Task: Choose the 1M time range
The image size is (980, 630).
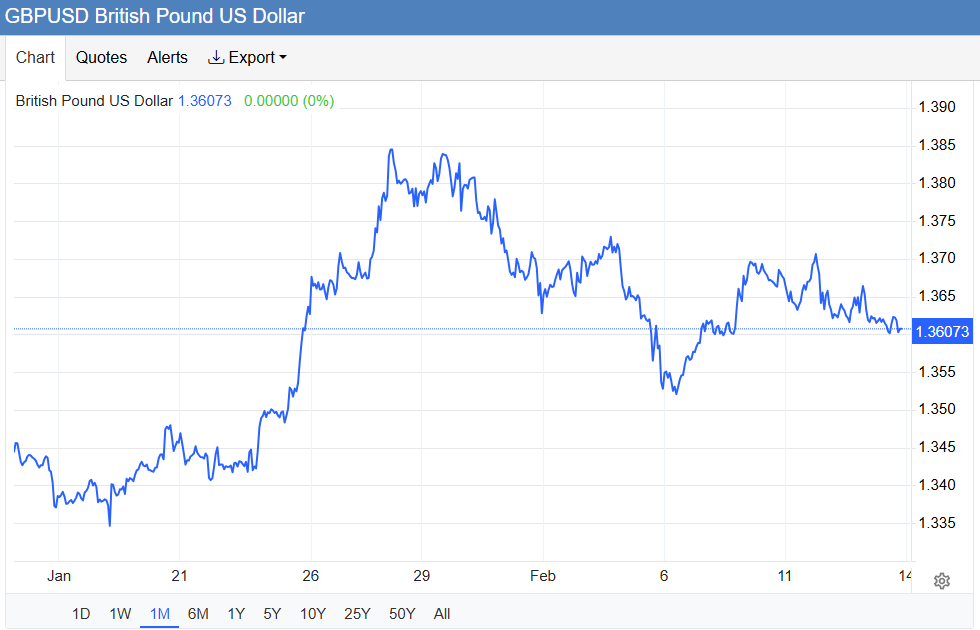Action: point(159,613)
